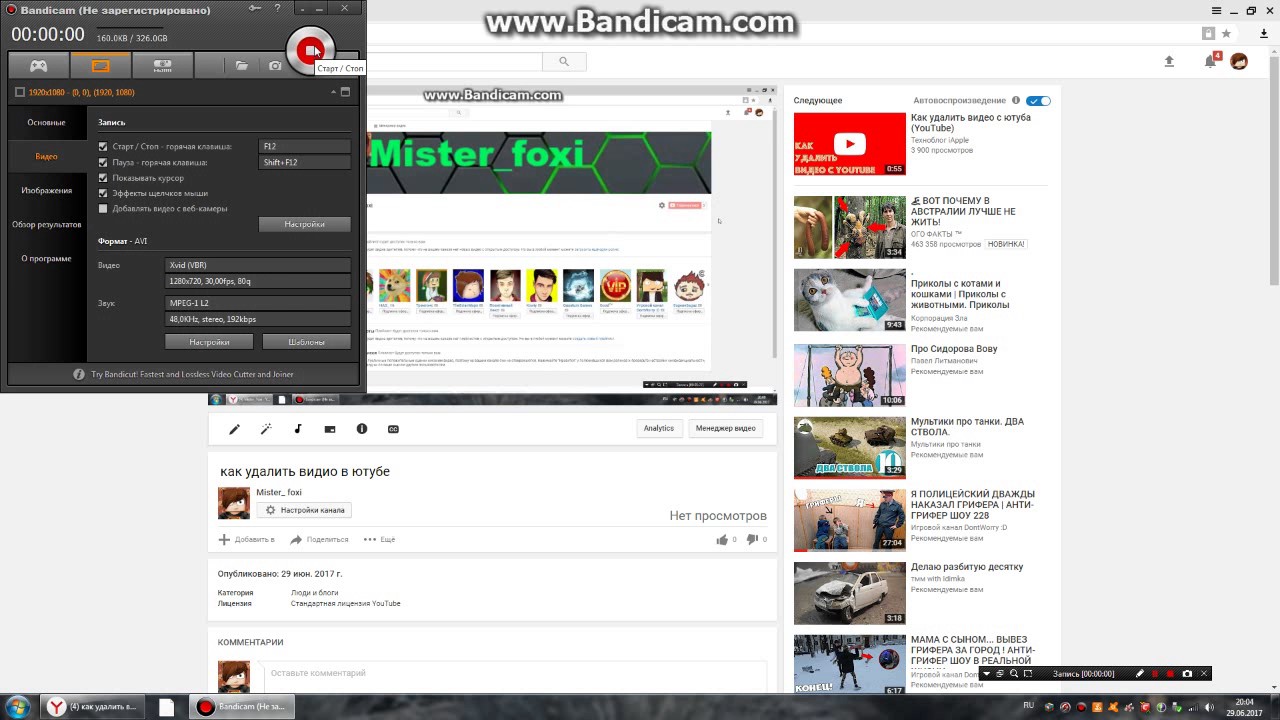Click the red Start/Stop record button in Bandicam
Viewport: 1280px width, 720px height.
(310, 50)
